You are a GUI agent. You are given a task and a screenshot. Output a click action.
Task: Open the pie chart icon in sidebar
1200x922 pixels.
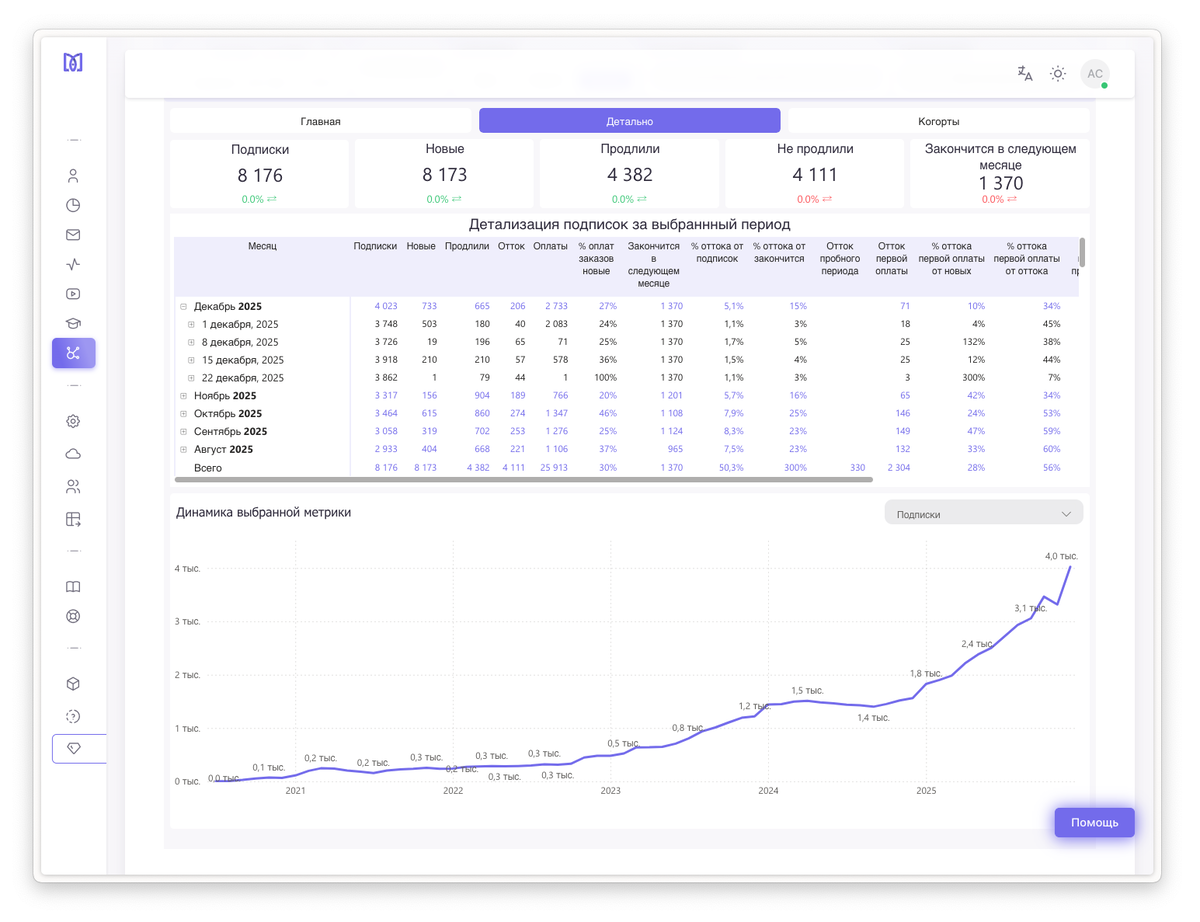click(73, 205)
